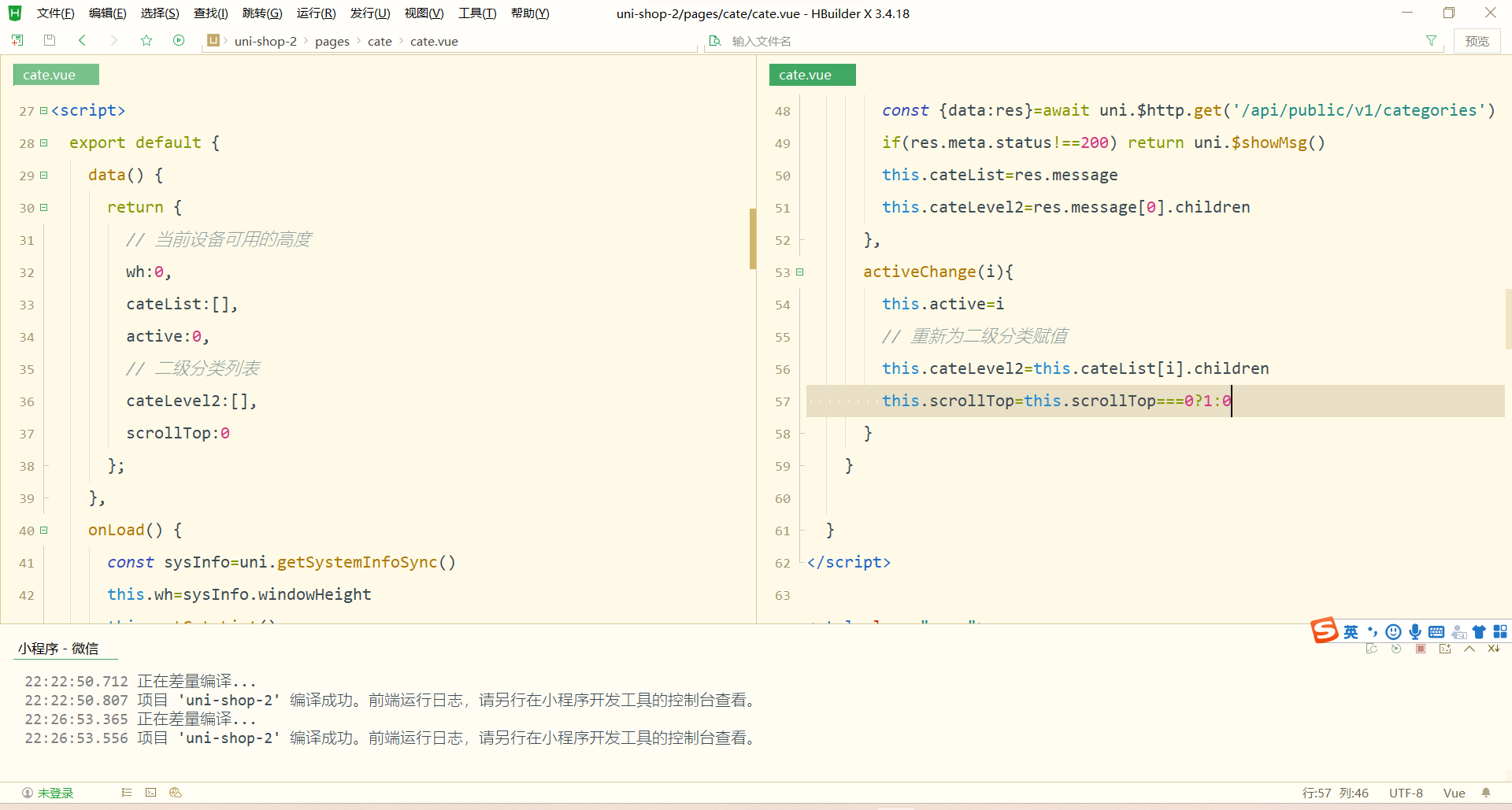Click the filter funnel icon

click(x=1431, y=41)
